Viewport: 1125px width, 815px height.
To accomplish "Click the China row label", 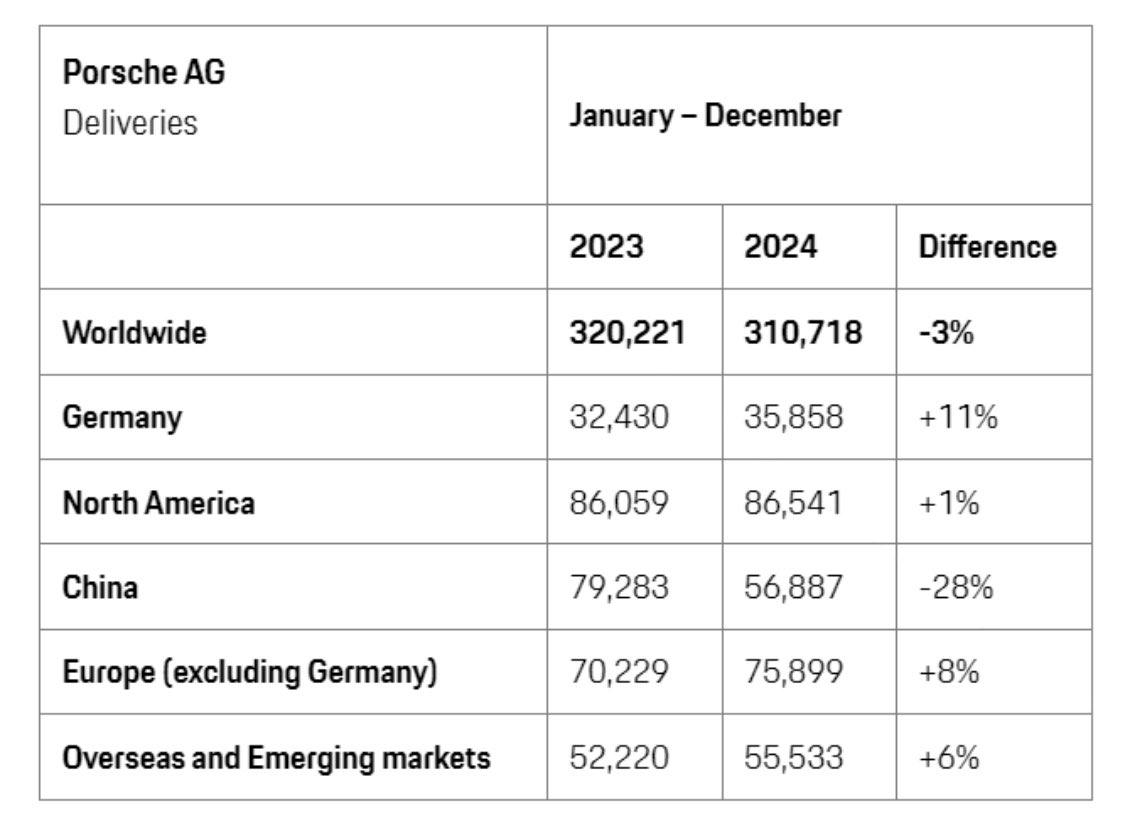I will coord(100,587).
